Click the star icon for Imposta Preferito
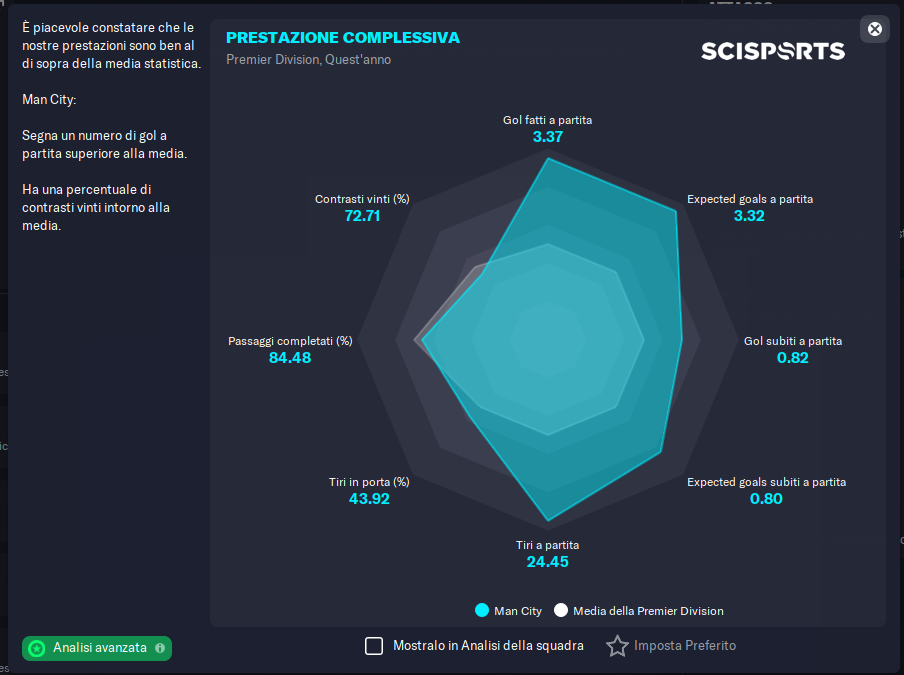This screenshot has width=904, height=675. 617,646
